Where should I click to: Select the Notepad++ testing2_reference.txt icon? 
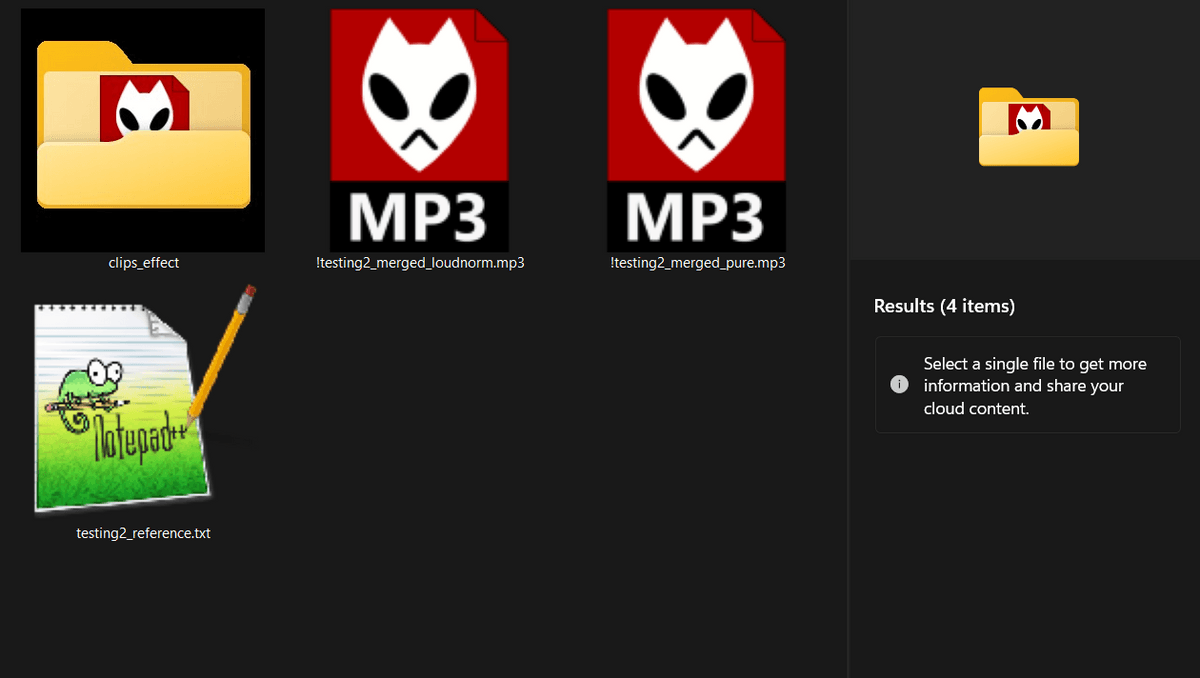click(x=144, y=399)
